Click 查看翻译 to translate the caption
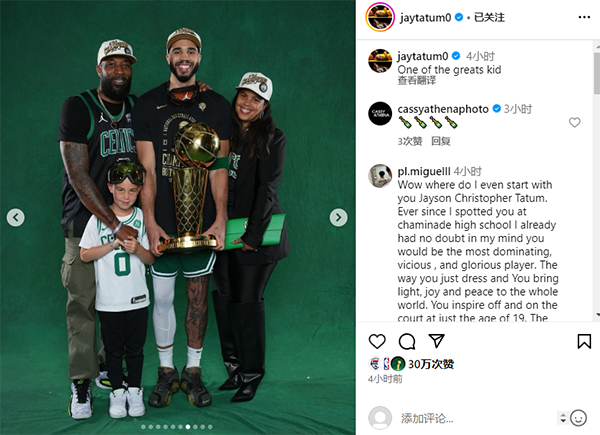 [416, 80]
